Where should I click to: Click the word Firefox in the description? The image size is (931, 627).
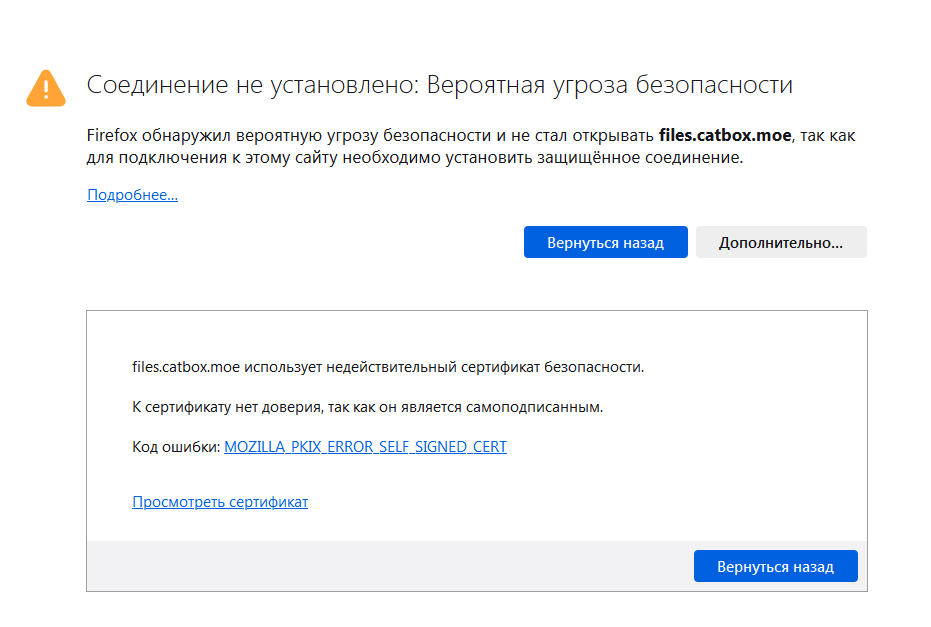(x=112, y=135)
